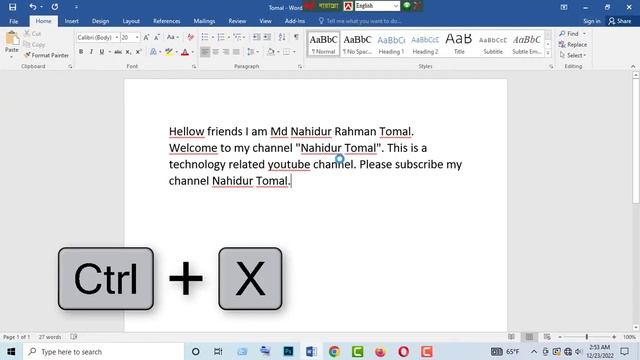The height and width of the screenshot is (360, 640).
Task: Apply the Heading 1 style
Action: coord(391,44)
